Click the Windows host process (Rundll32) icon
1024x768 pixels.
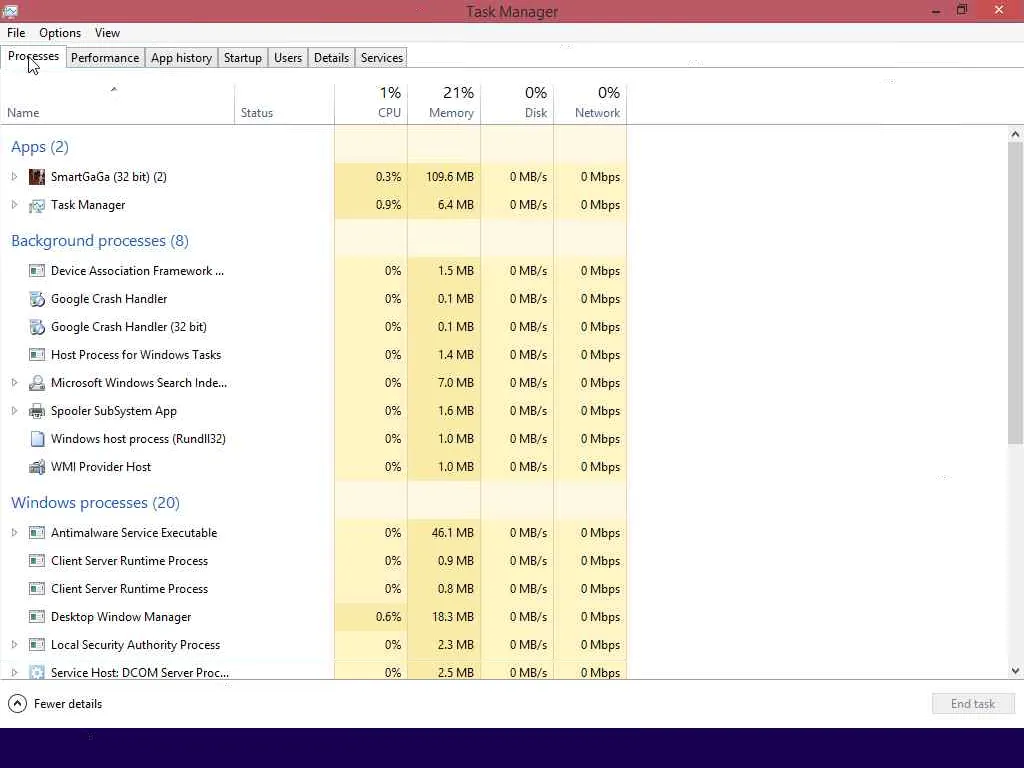tap(37, 439)
